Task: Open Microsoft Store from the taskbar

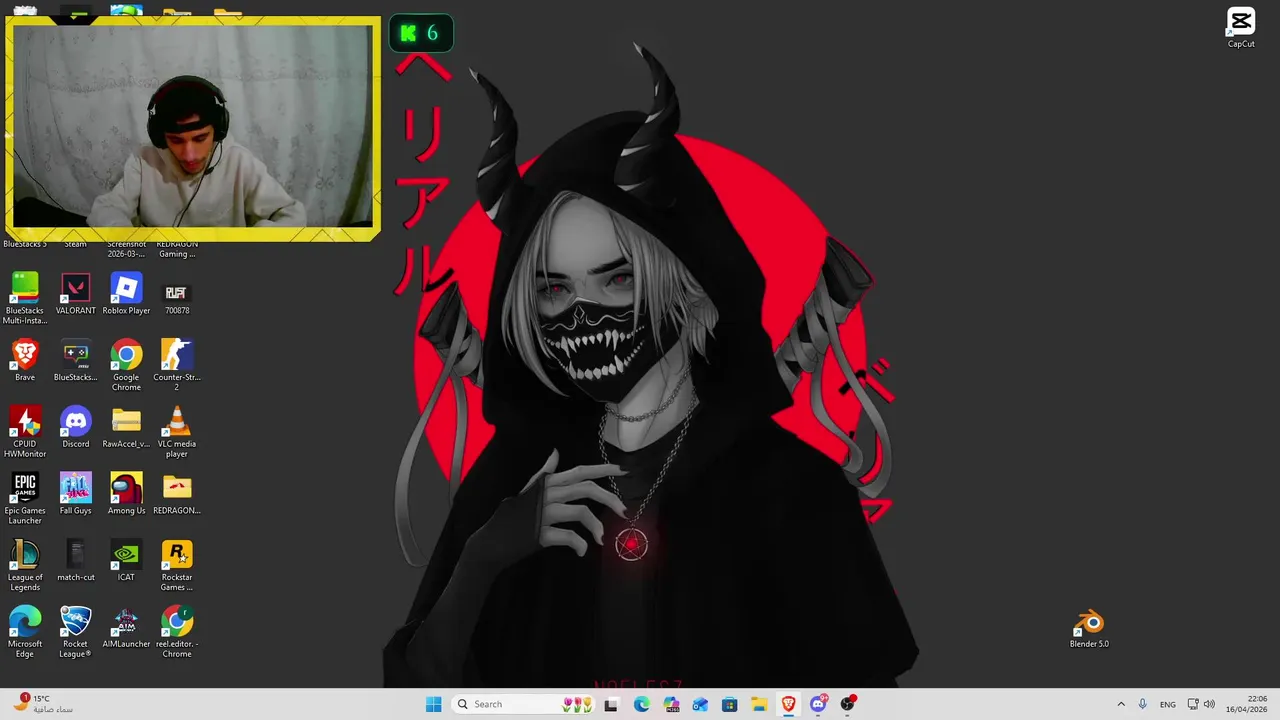Action: click(x=729, y=704)
